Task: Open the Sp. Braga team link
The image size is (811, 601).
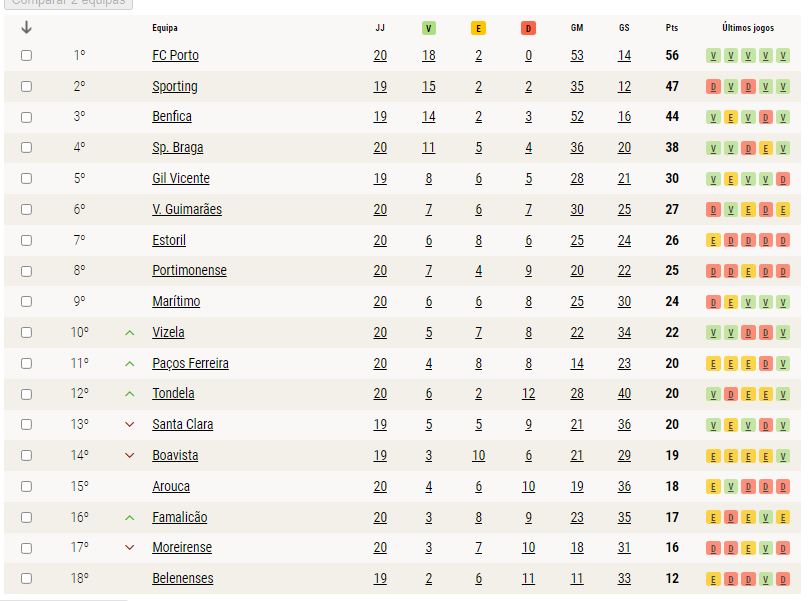Action: tap(177, 148)
